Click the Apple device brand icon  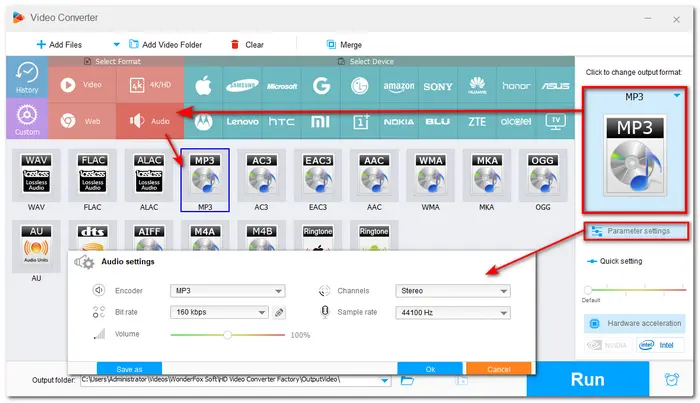[x=205, y=85]
